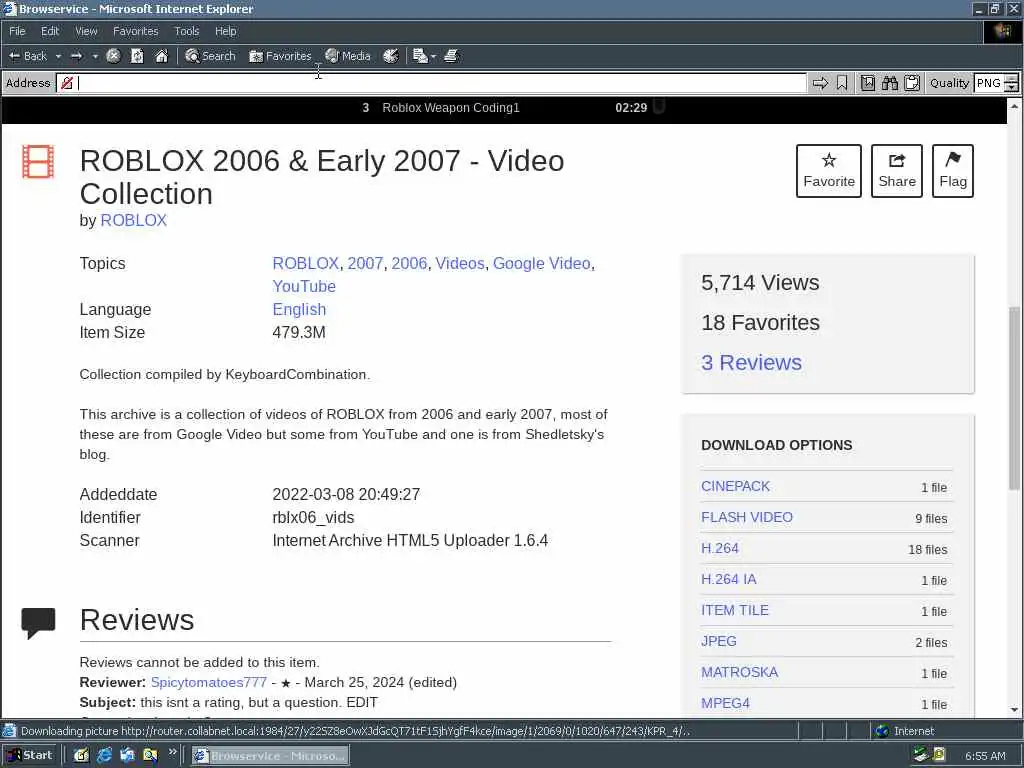
Task: Open the Windows Start button
Action: (x=30, y=755)
